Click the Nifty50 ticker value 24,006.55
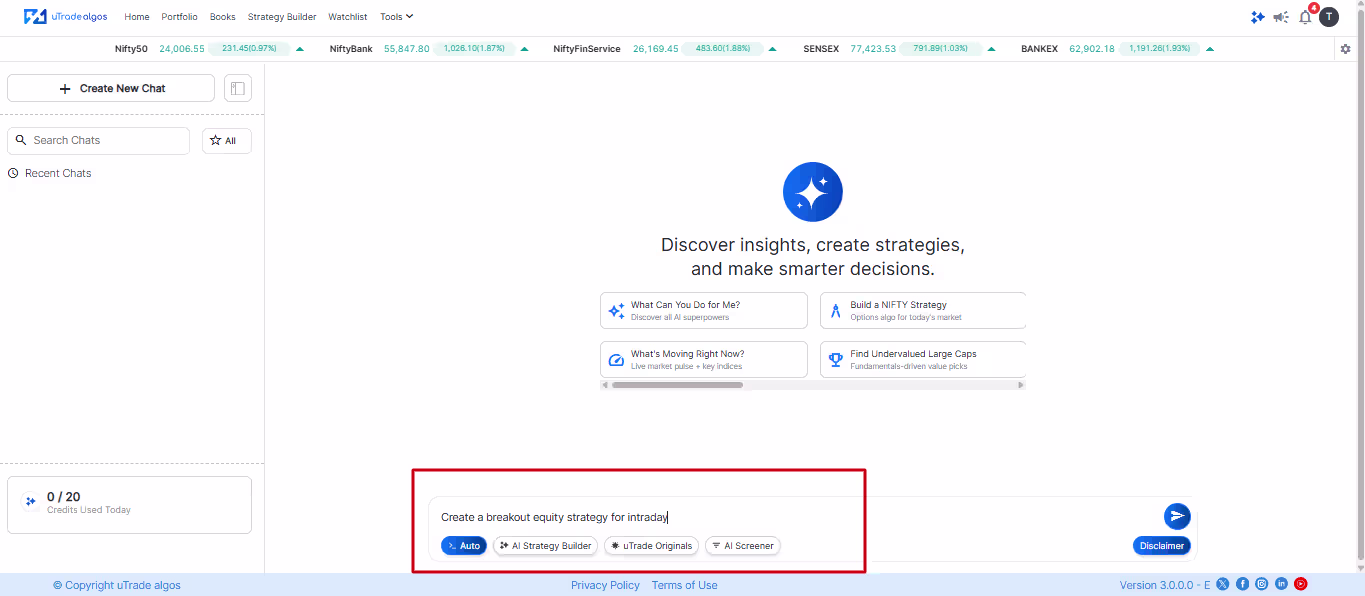1365x596 pixels. point(182,49)
